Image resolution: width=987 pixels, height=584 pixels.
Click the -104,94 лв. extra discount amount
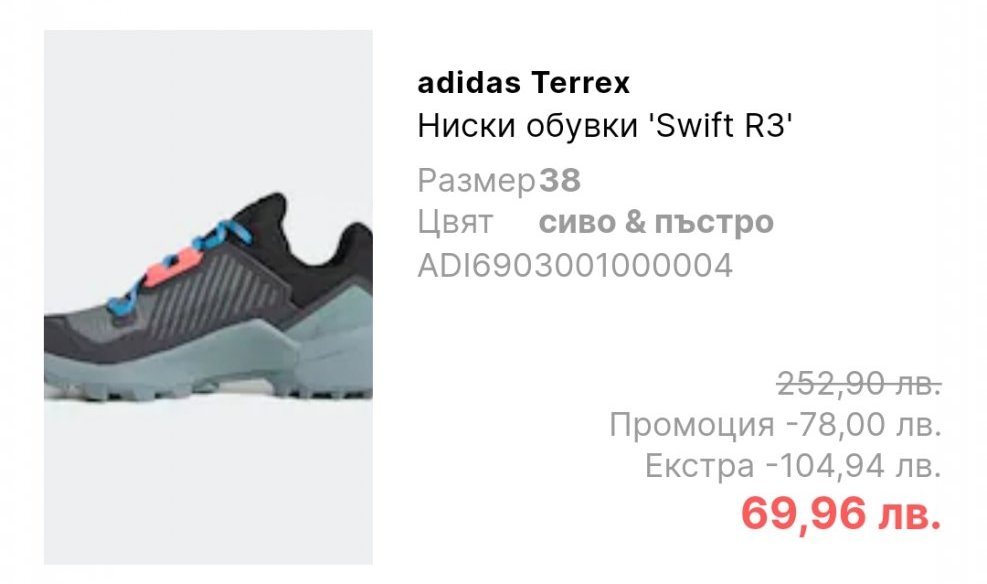coord(853,466)
